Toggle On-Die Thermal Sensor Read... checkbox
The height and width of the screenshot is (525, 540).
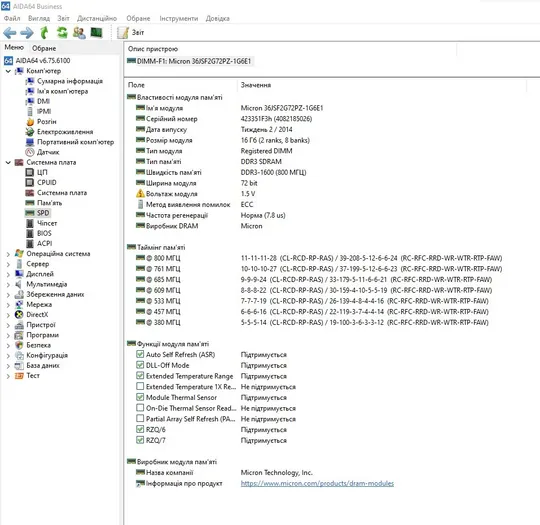[140, 408]
